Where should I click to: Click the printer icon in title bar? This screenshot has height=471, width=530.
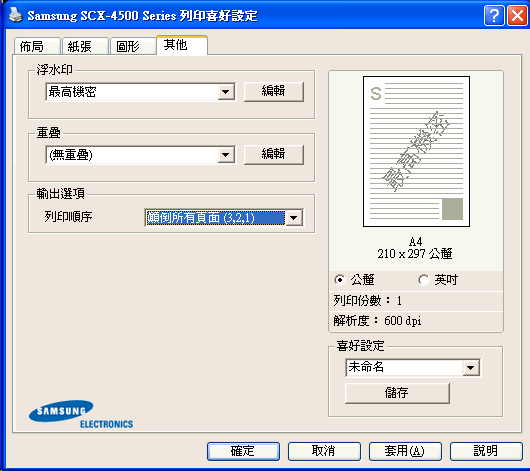click(x=15, y=15)
